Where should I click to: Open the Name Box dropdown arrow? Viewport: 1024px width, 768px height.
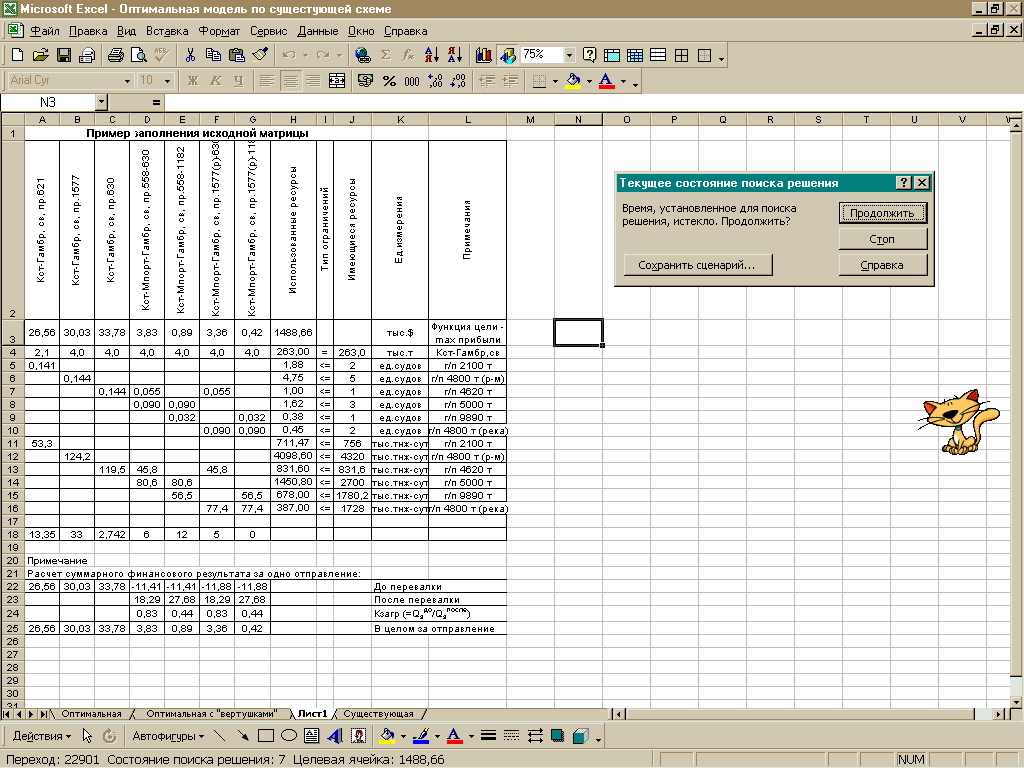(x=101, y=103)
